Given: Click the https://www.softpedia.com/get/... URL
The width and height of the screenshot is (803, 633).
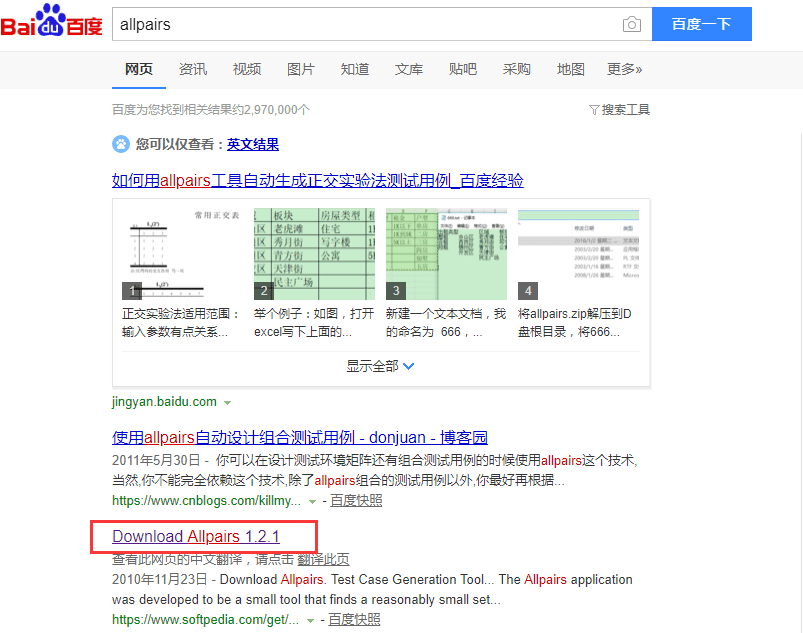Looking at the screenshot, I should pos(205,619).
